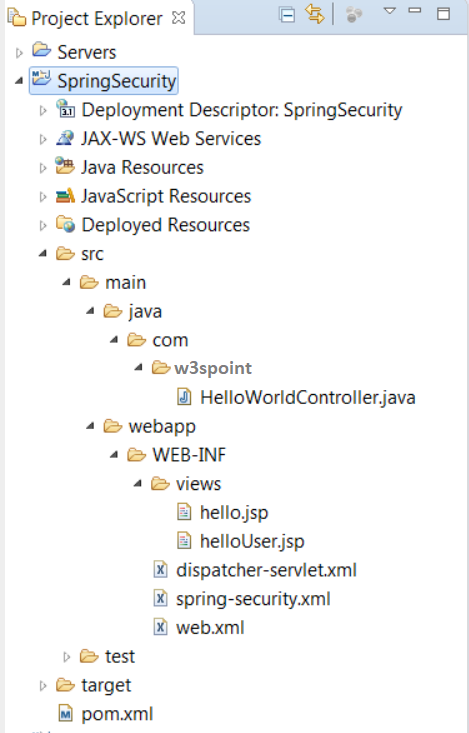Image resolution: width=469 pixels, height=733 pixels.
Task: Expand the test folder
Action: (x=66, y=657)
